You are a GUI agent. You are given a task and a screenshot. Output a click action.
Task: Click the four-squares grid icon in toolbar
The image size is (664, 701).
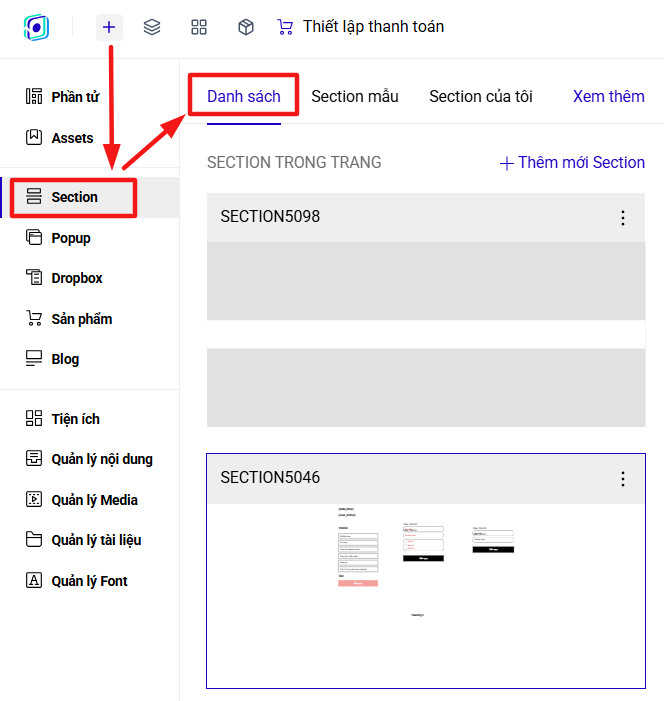[x=199, y=27]
